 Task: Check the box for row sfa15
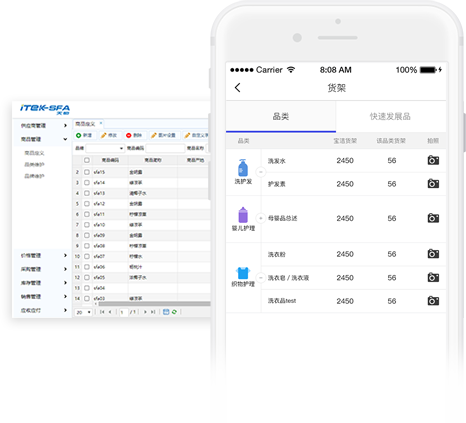87,172
